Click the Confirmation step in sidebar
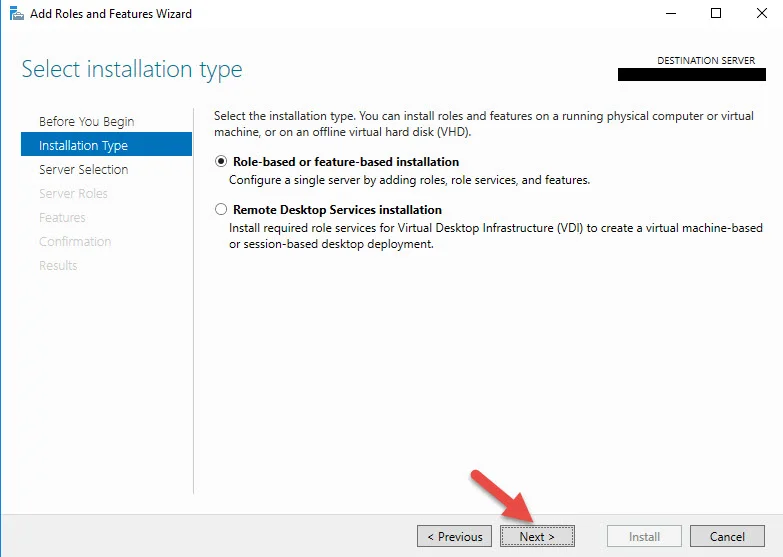 (x=75, y=241)
